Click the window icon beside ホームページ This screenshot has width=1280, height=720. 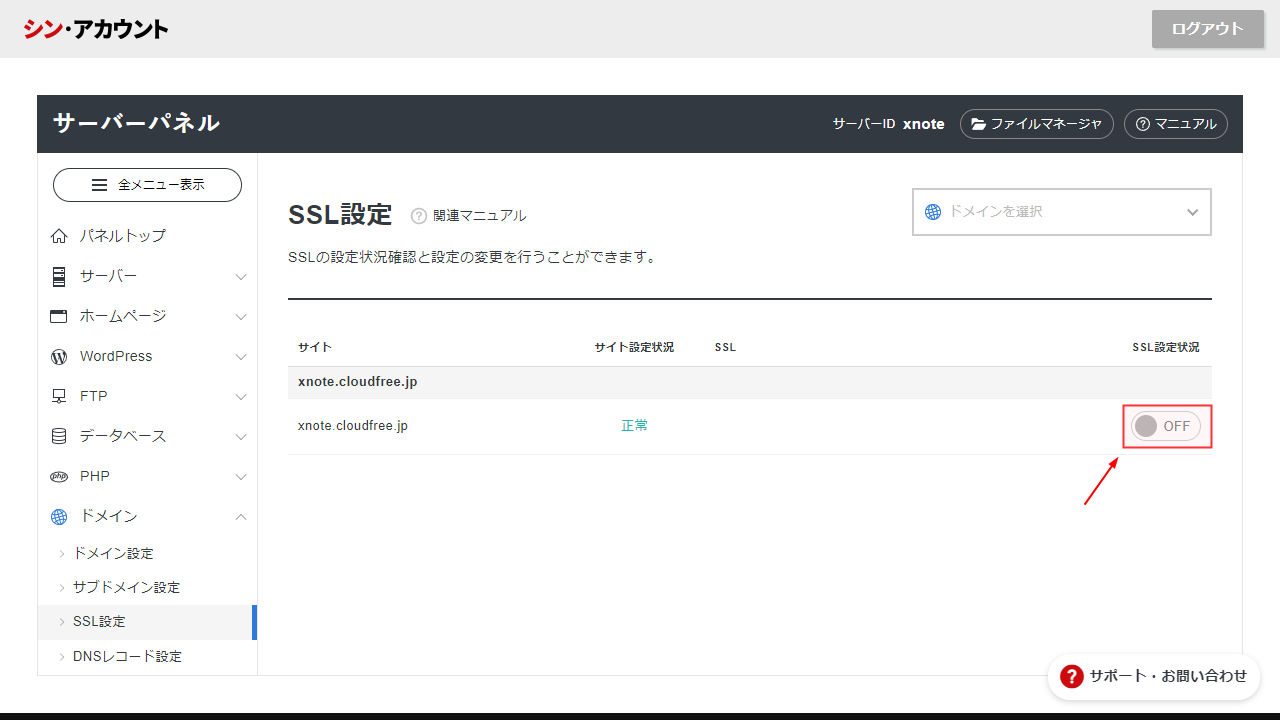pos(59,316)
